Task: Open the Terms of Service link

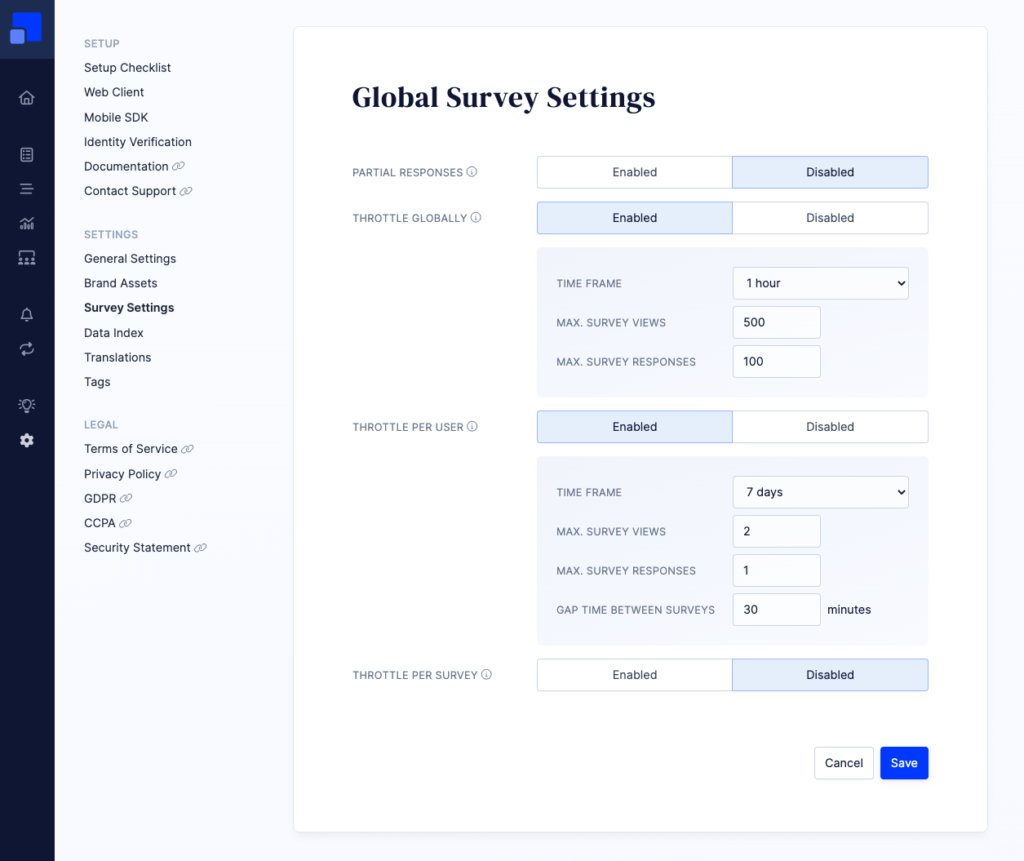Action: pyautogui.click(x=131, y=449)
